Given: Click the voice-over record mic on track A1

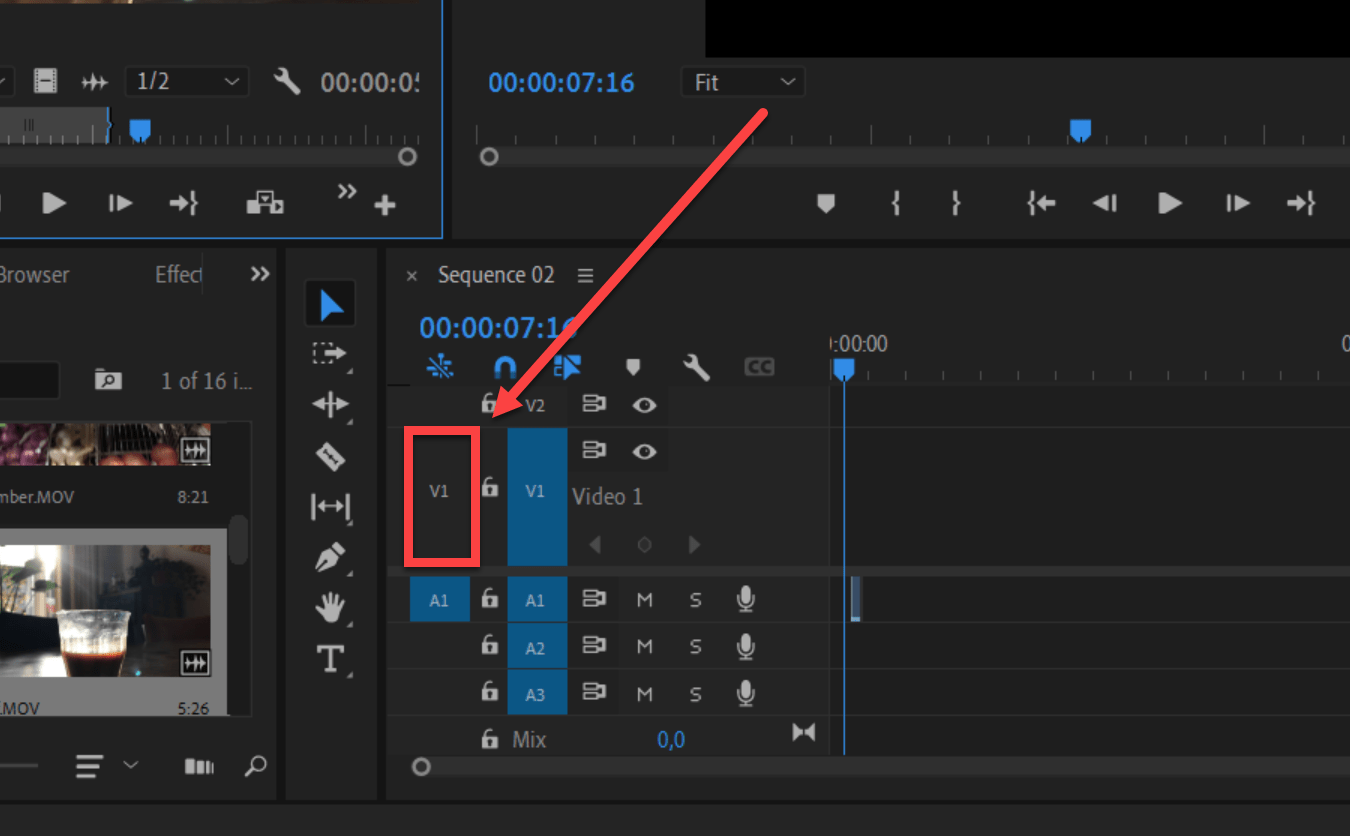Looking at the screenshot, I should point(745,599).
